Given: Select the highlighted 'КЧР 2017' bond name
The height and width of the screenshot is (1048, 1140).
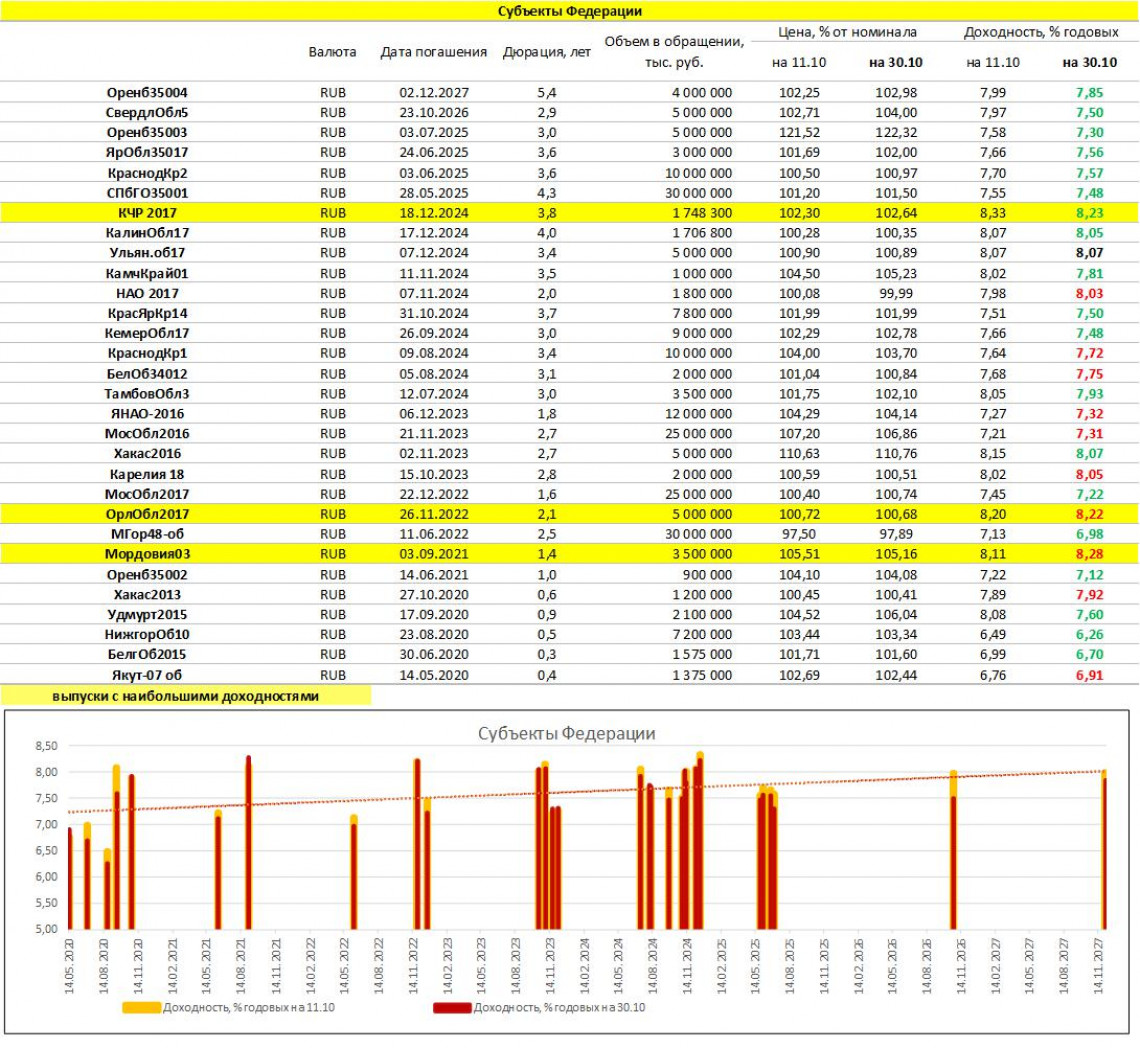Looking at the screenshot, I should point(147,212).
